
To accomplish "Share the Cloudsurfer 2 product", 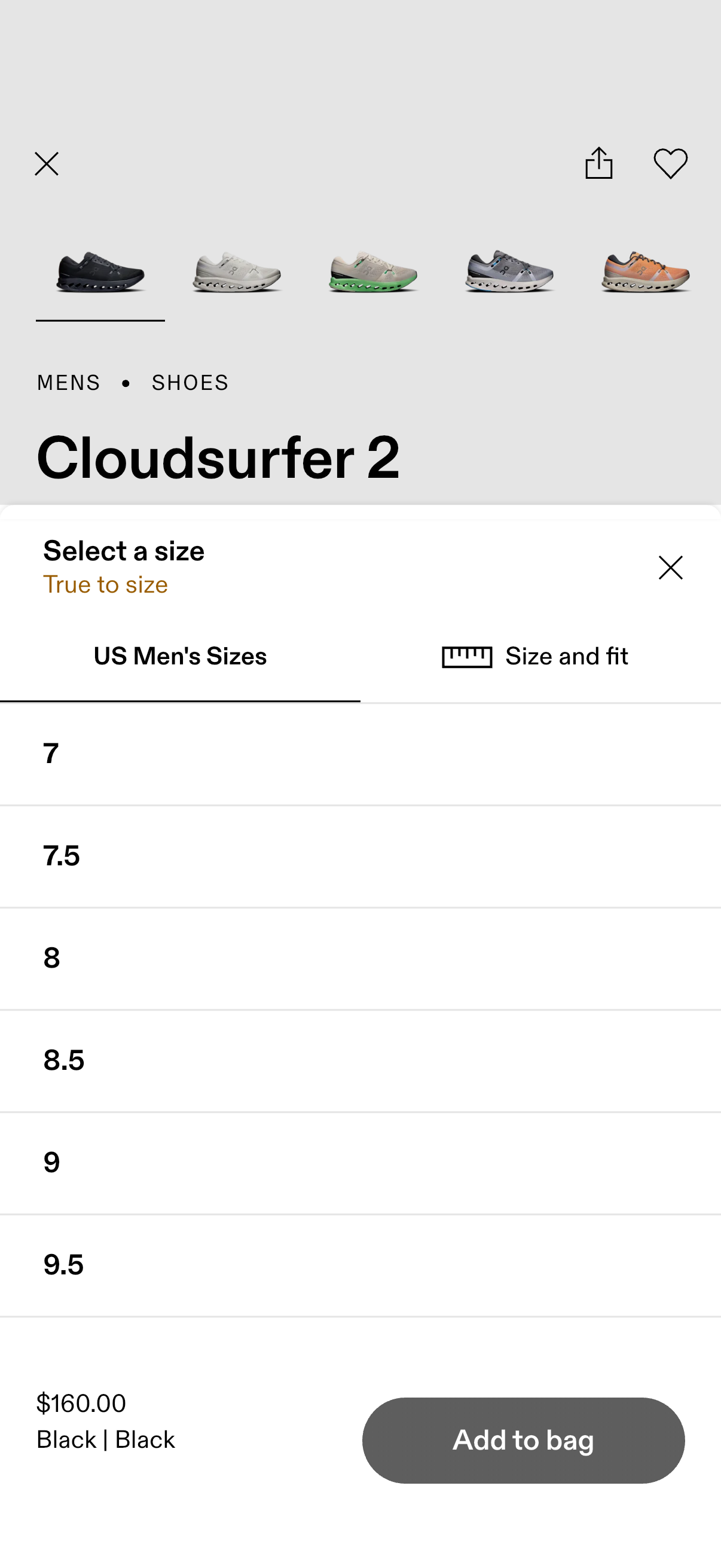I will tap(599, 164).
